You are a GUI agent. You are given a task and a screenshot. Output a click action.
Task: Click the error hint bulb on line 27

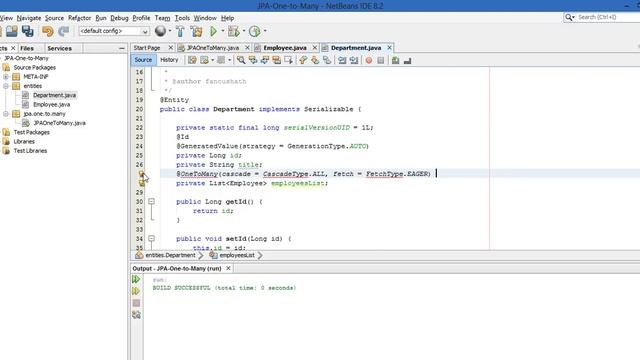click(x=141, y=174)
